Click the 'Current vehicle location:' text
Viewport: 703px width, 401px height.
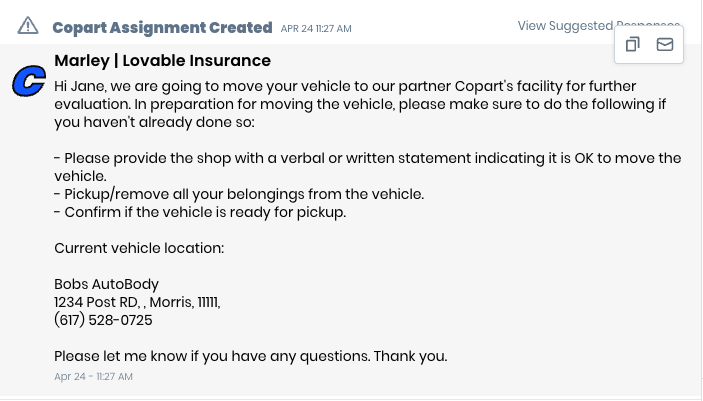139,248
